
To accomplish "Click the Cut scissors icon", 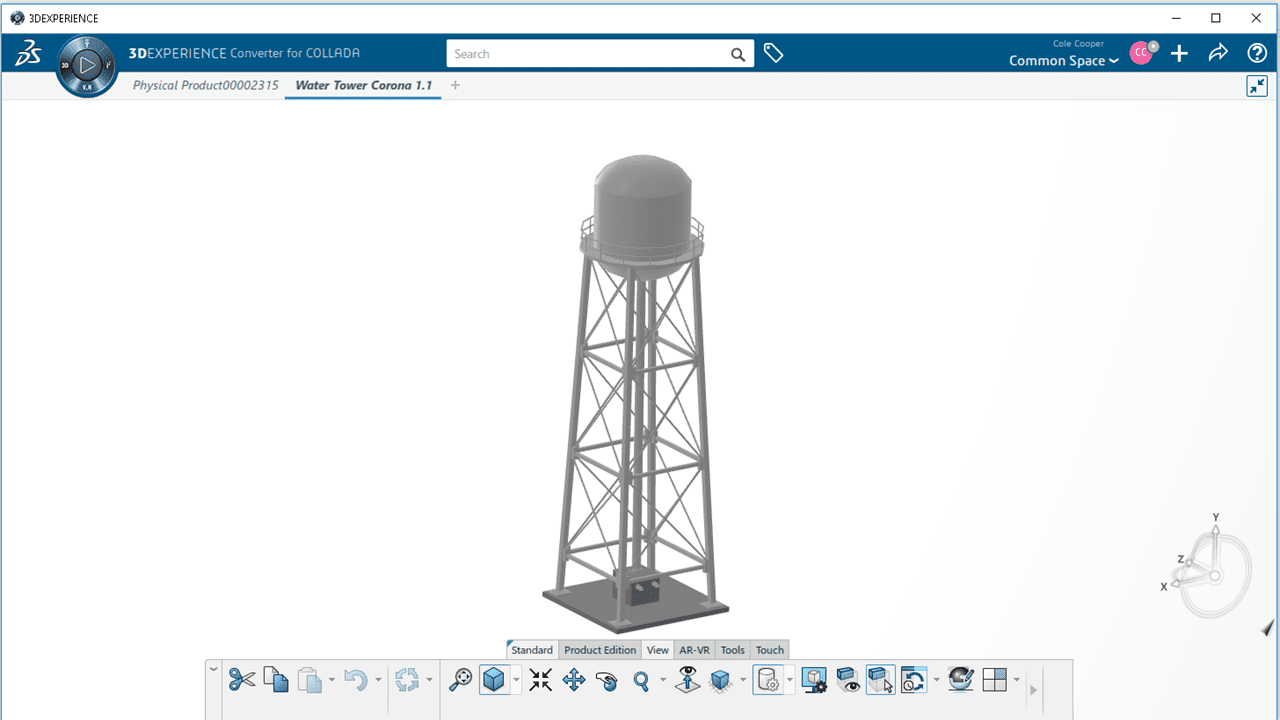I will tap(241, 681).
